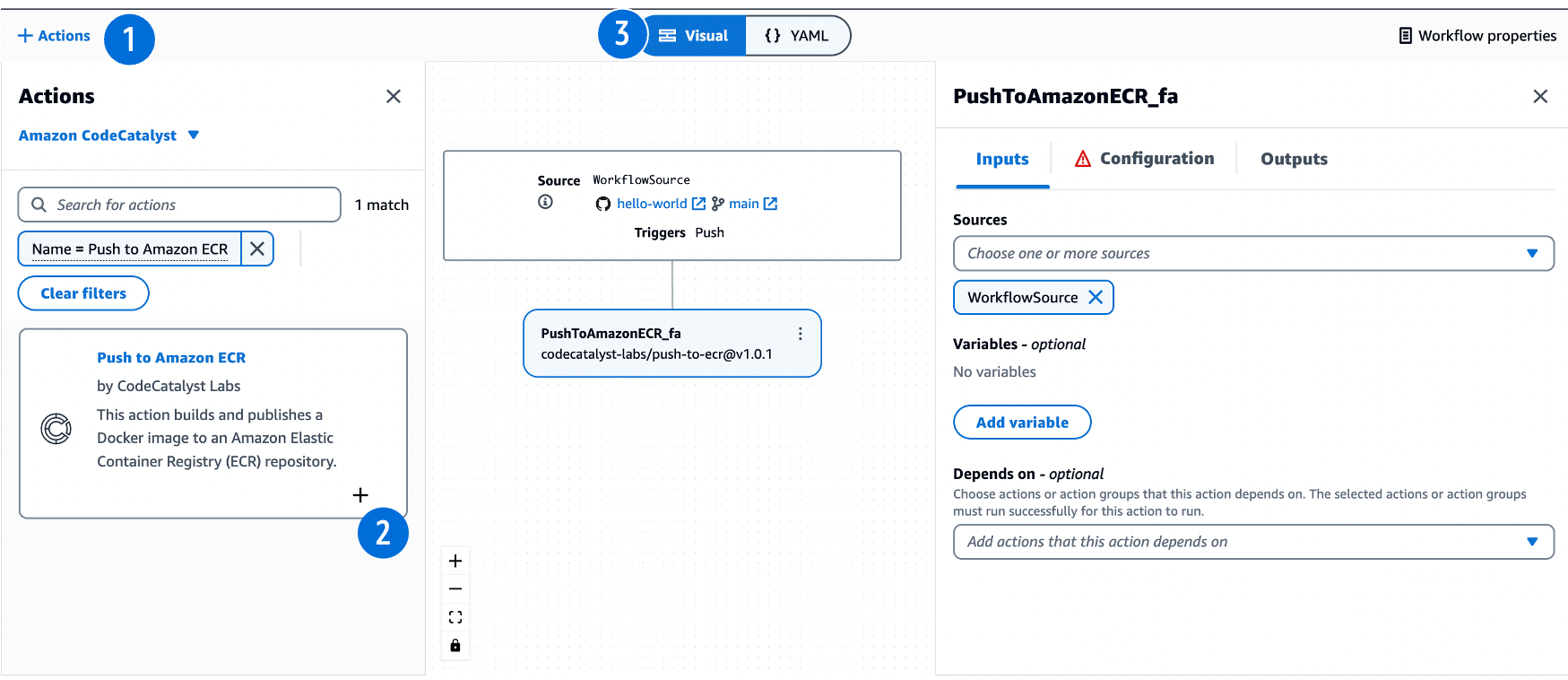This screenshot has width=1568, height=680.
Task: Zoom in on the workflow canvas
Action: click(x=455, y=560)
